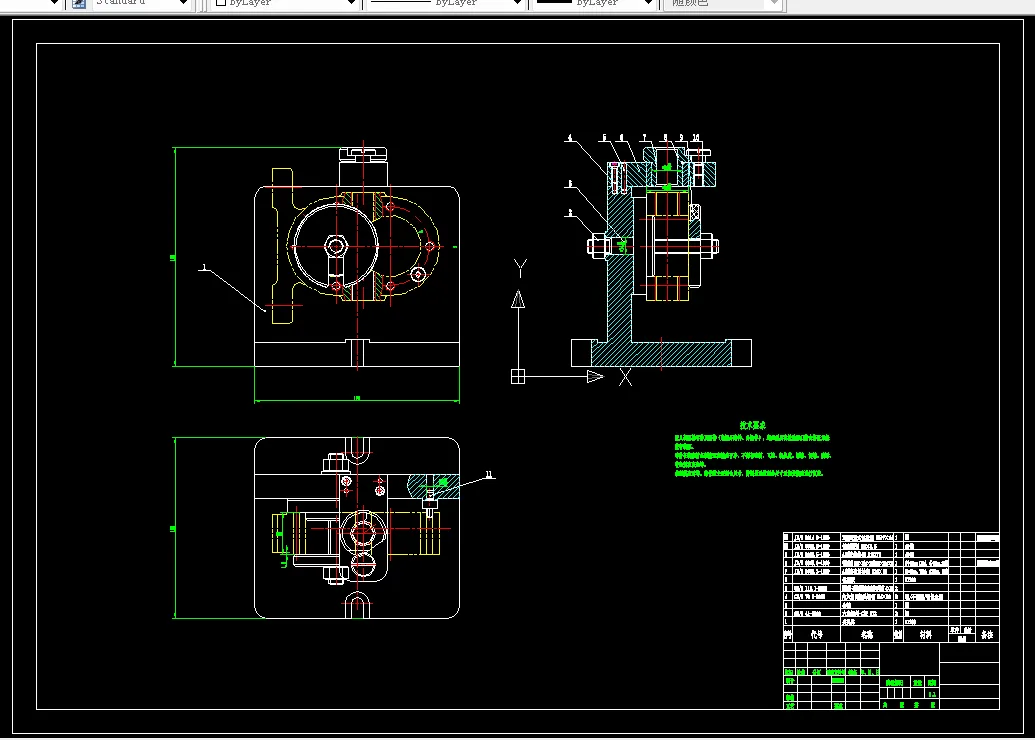Select part balloon number 10 in section view

(x=696, y=138)
